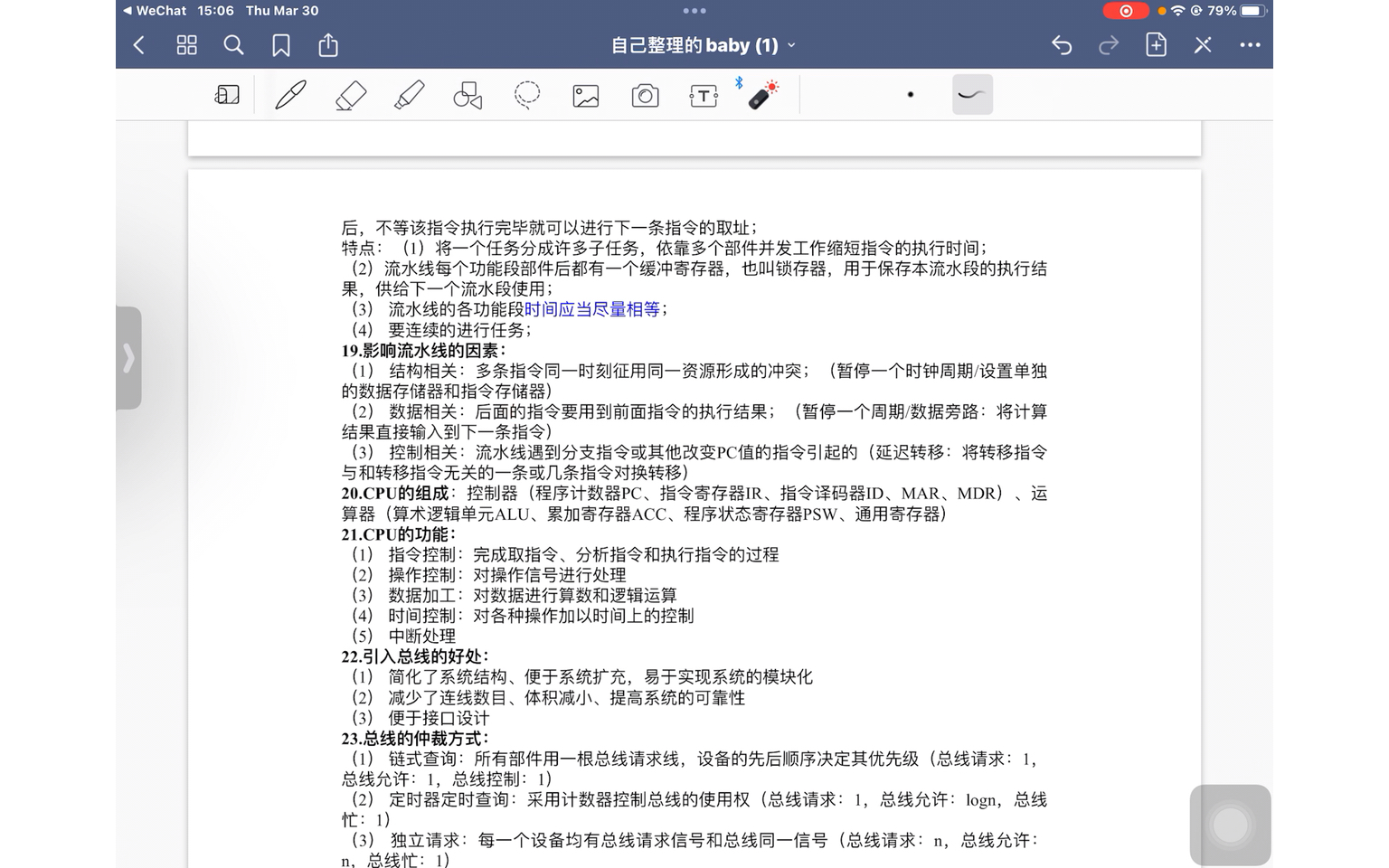Screen dimensions: 1389x868
Task: Choose the trailing stroke laser style
Action: pyautogui.click(x=972, y=94)
